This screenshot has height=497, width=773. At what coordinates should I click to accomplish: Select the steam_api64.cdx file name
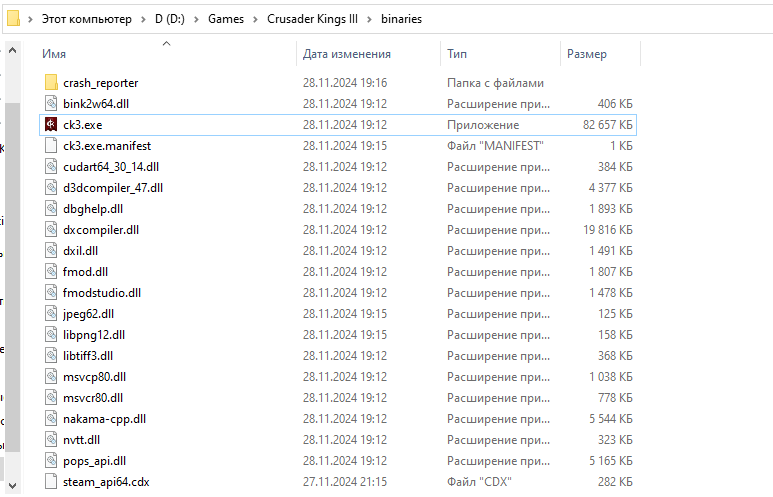[x=106, y=482]
